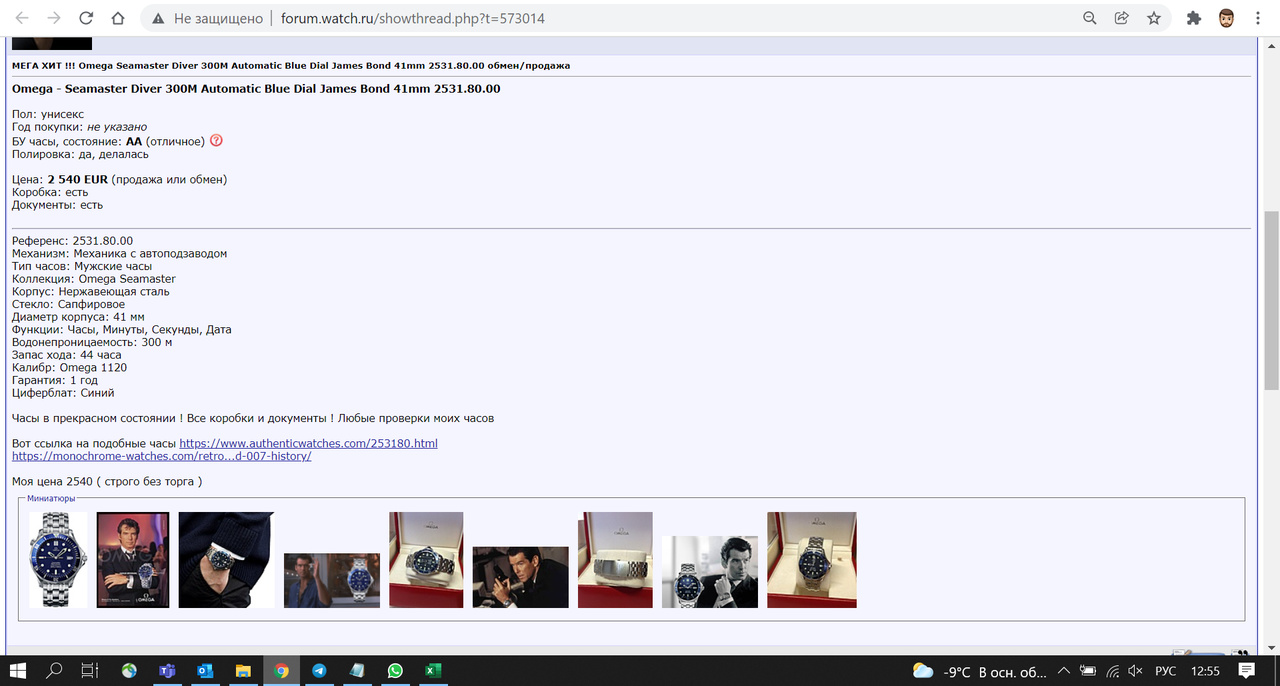1280x686 pixels.
Task: Launch WhatsApp from the taskbar
Action: tap(395, 671)
